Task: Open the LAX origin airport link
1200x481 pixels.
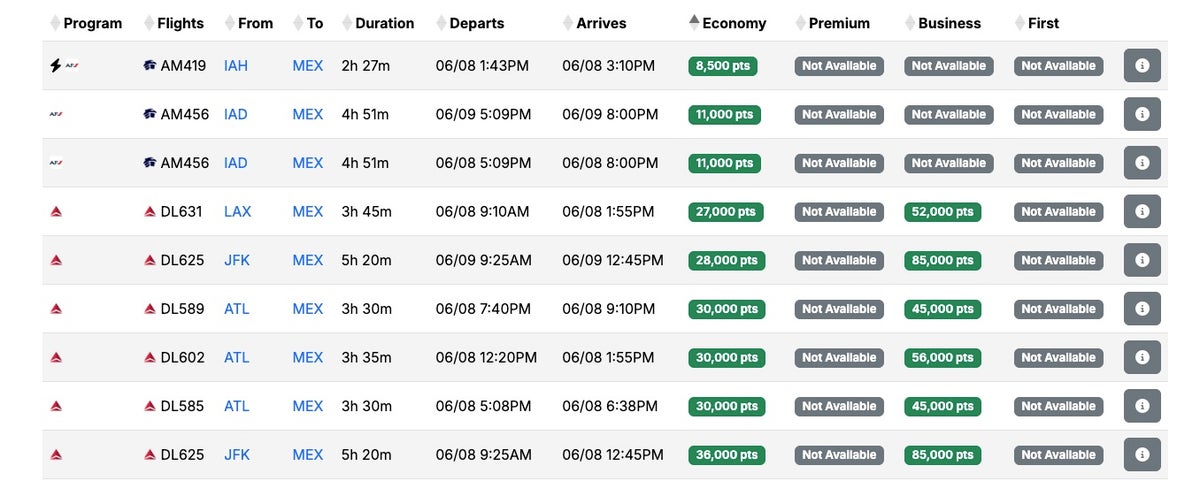Action: click(238, 212)
